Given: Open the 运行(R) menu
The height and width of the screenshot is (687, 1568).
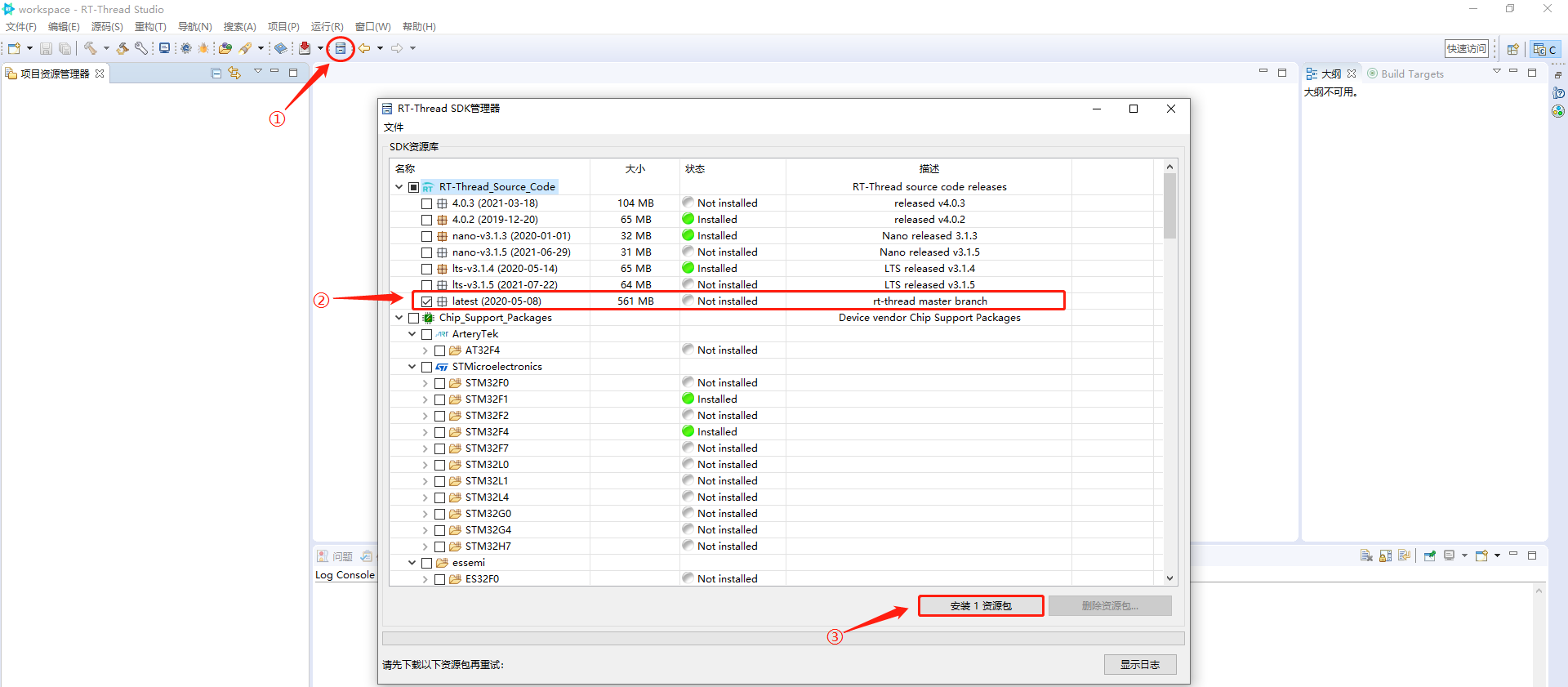Looking at the screenshot, I should click(x=327, y=27).
